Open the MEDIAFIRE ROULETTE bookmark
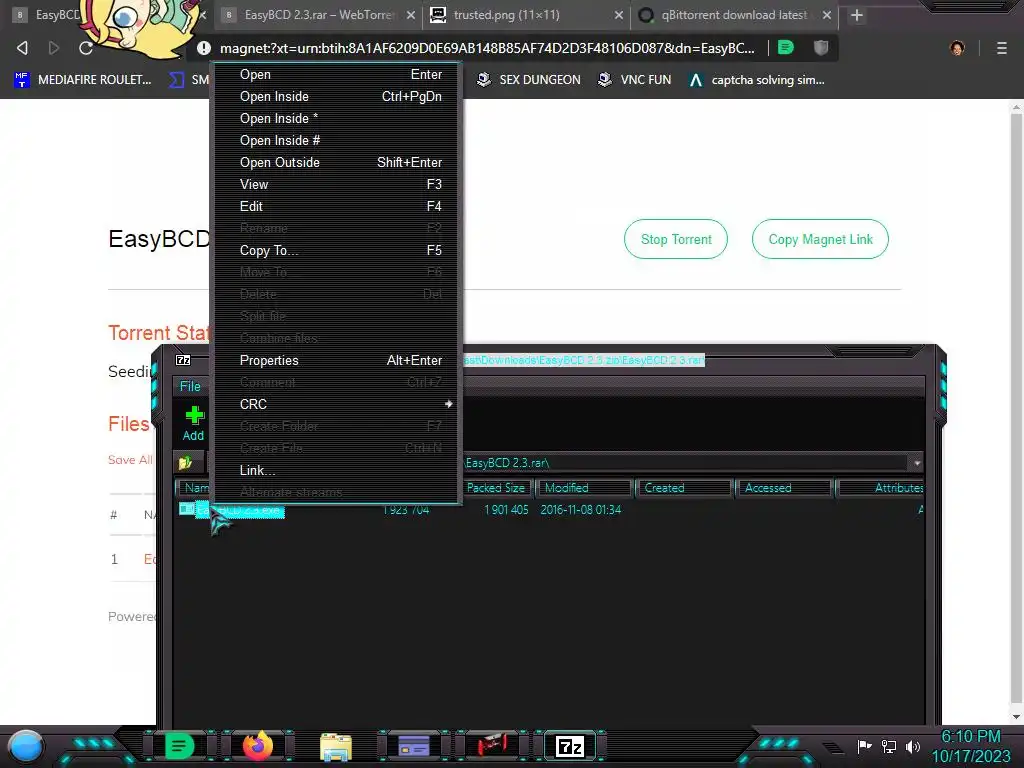1024x768 pixels. tap(83, 80)
